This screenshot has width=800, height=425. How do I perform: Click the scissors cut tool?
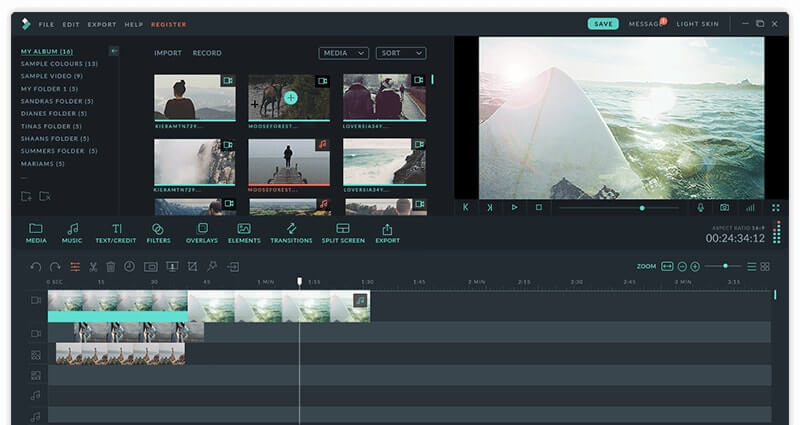point(93,266)
